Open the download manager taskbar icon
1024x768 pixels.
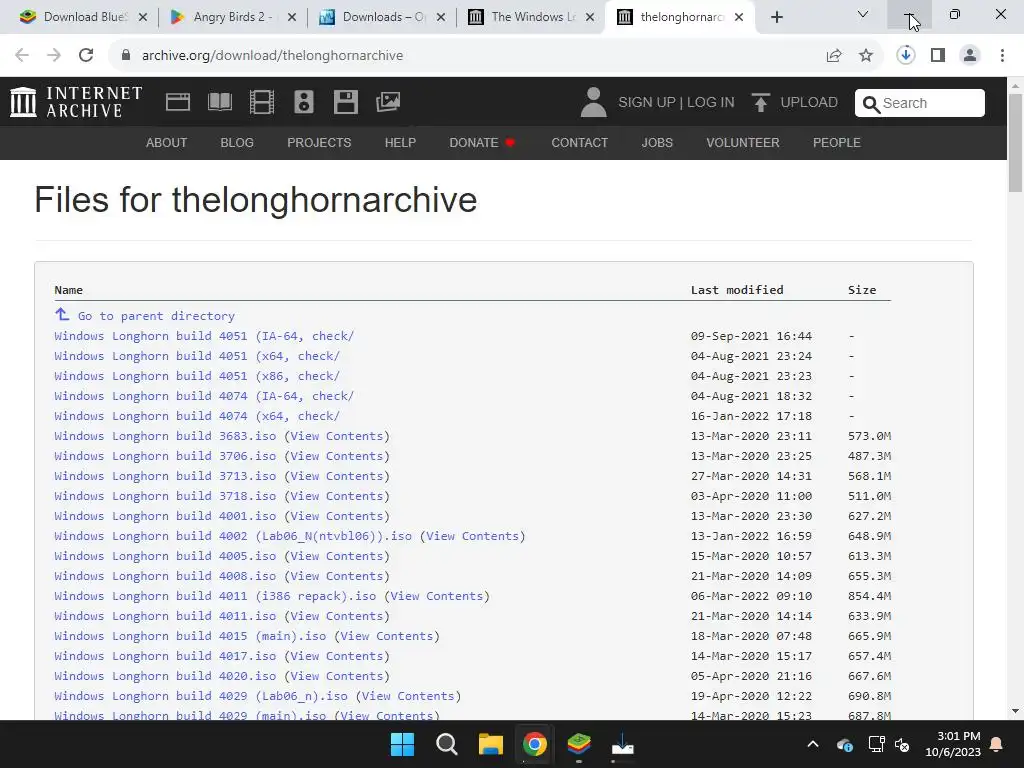point(622,744)
